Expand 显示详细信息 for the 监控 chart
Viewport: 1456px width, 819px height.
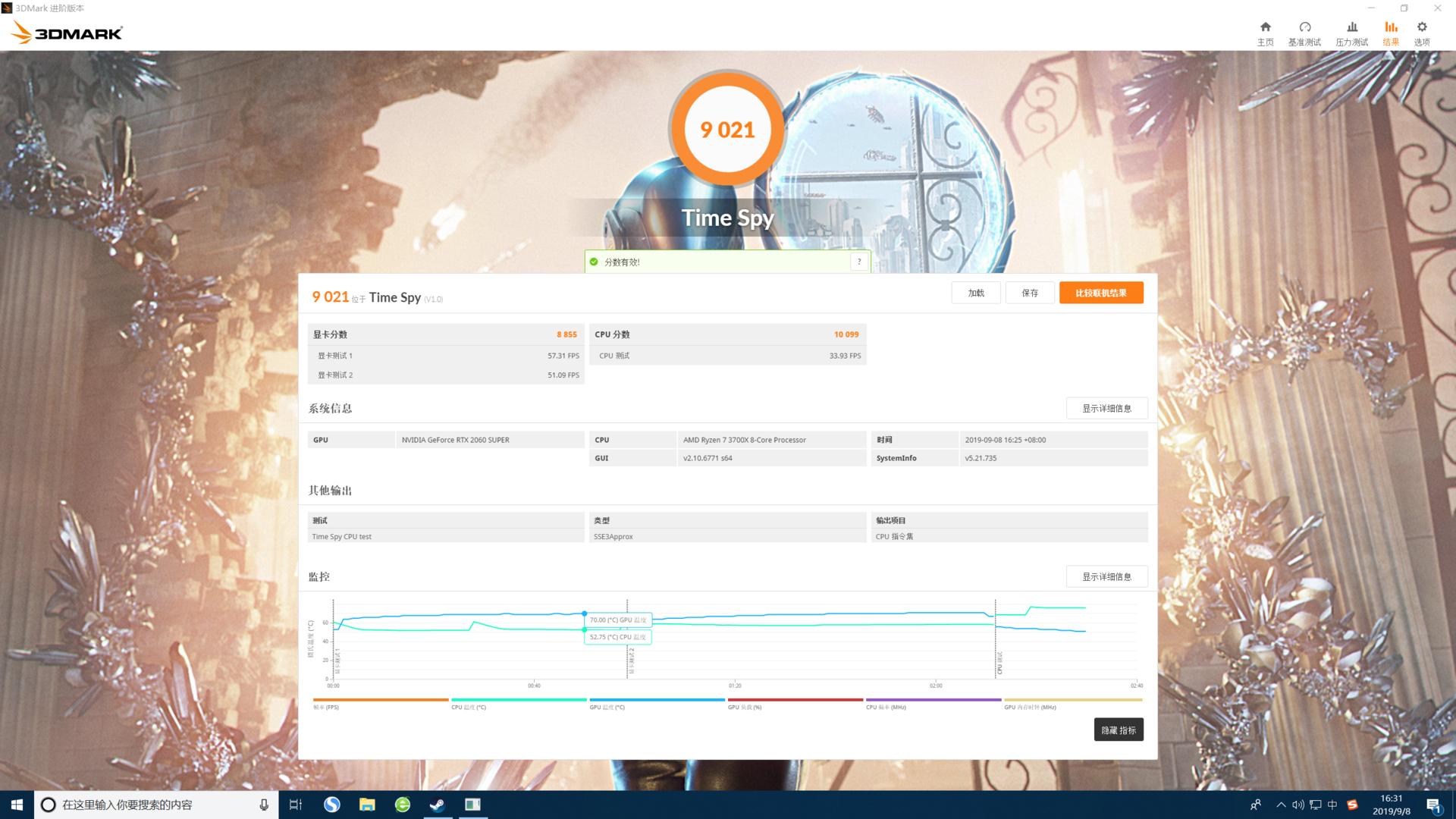click(1107, 576)
